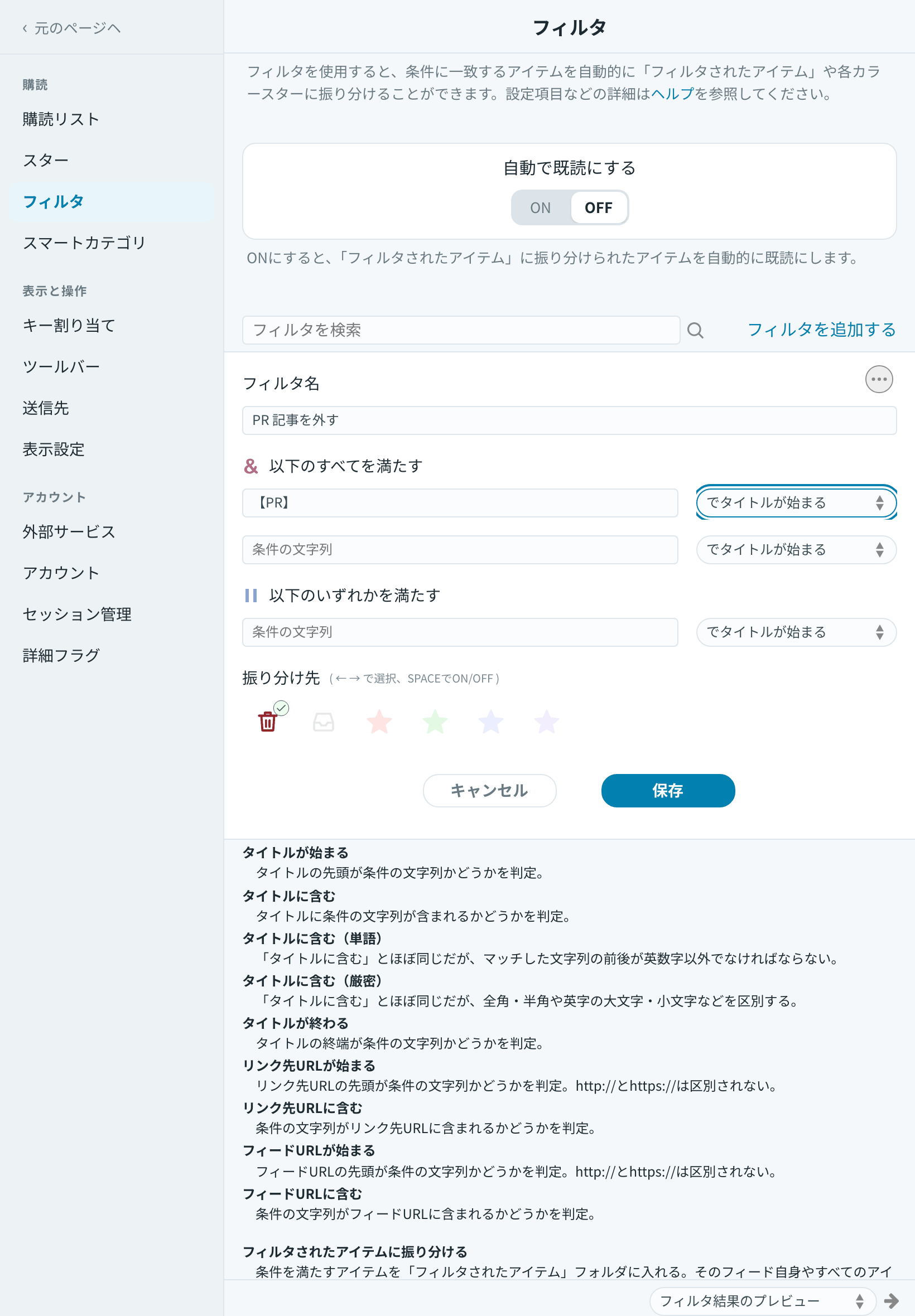Click the 【PR】 condition text field
This screenshot has height=1316, width=915.
point(460,502)
